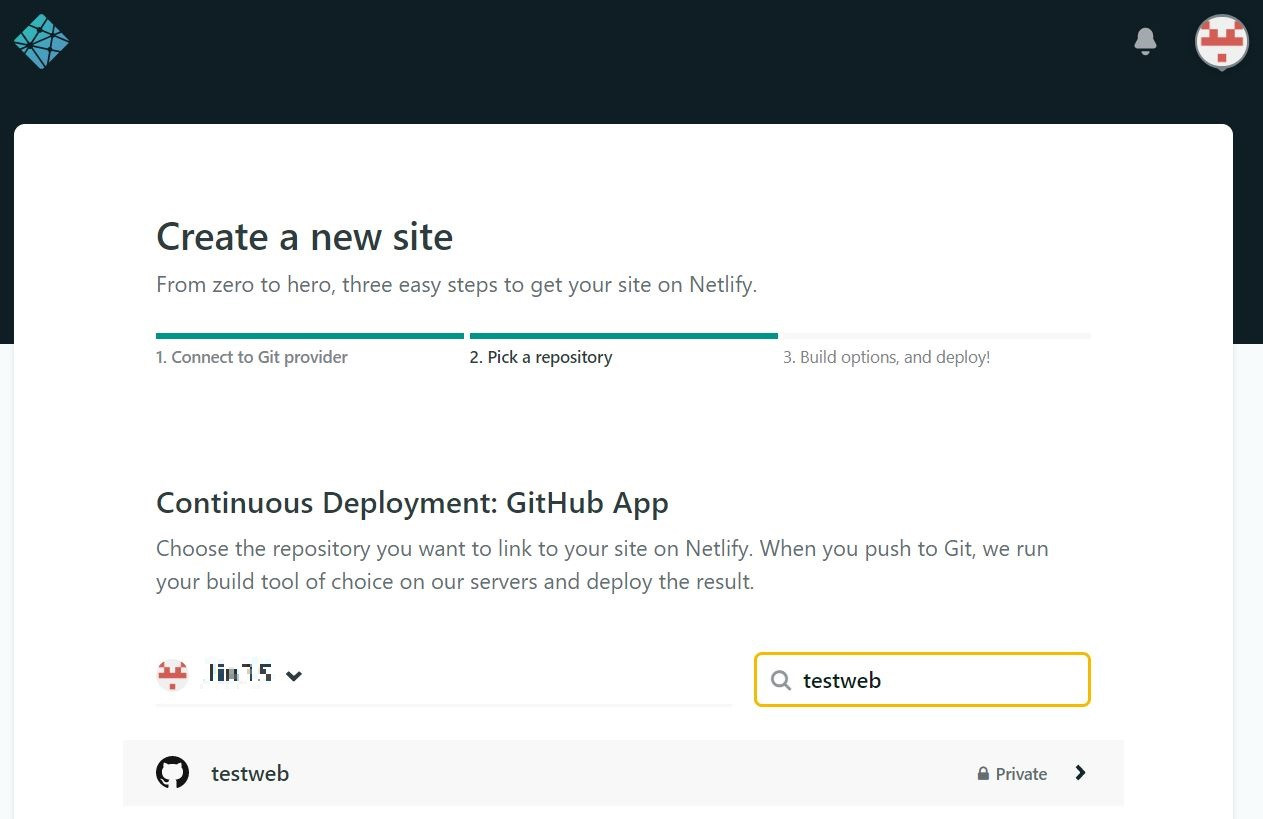
Task: Click the GitHub octocat icon beside testweb
Action: click(x=172, y=772)
